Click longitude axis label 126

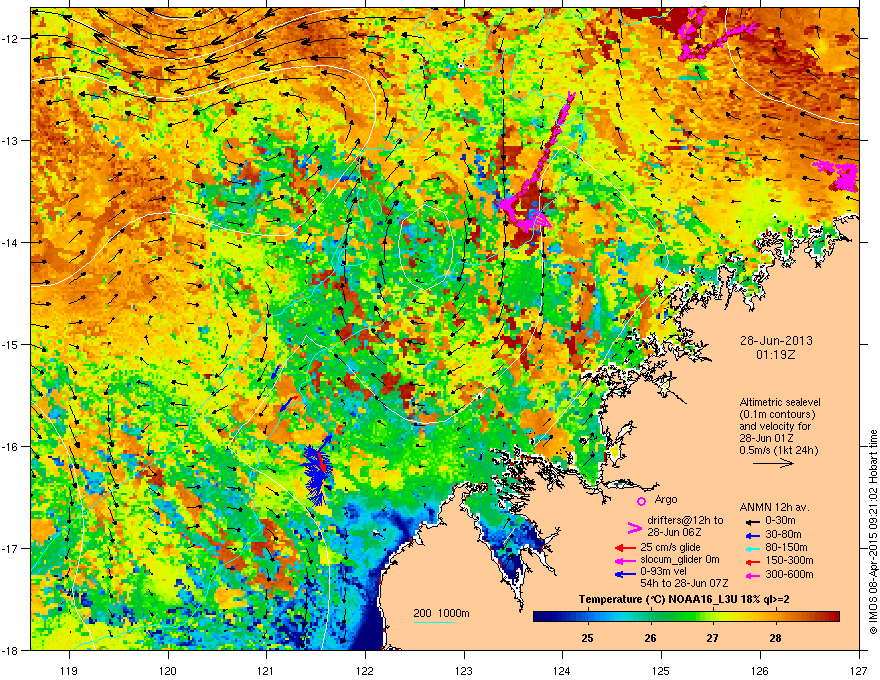pos(760,670)
